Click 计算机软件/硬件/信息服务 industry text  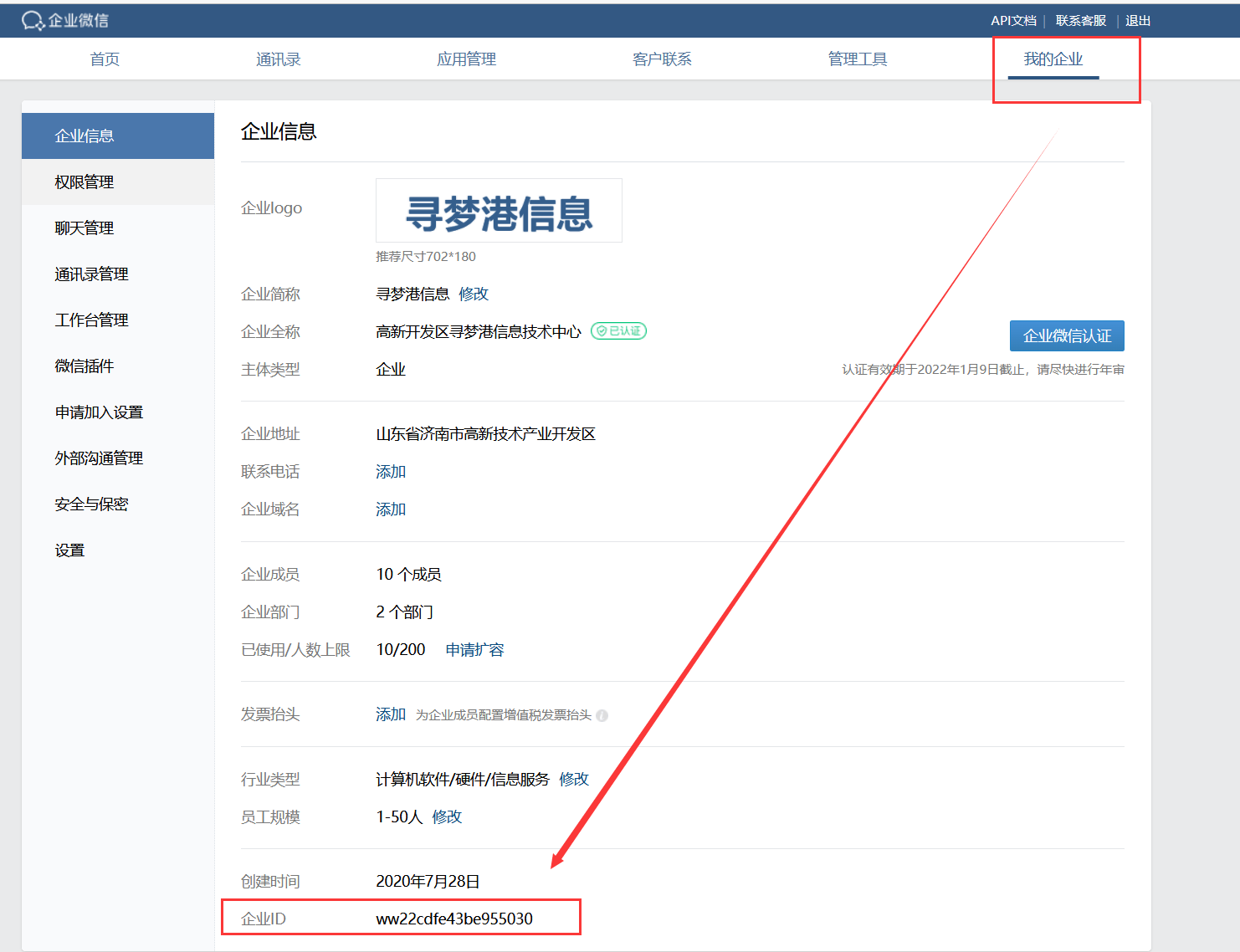pyautogui.click(x=463, y=779)
